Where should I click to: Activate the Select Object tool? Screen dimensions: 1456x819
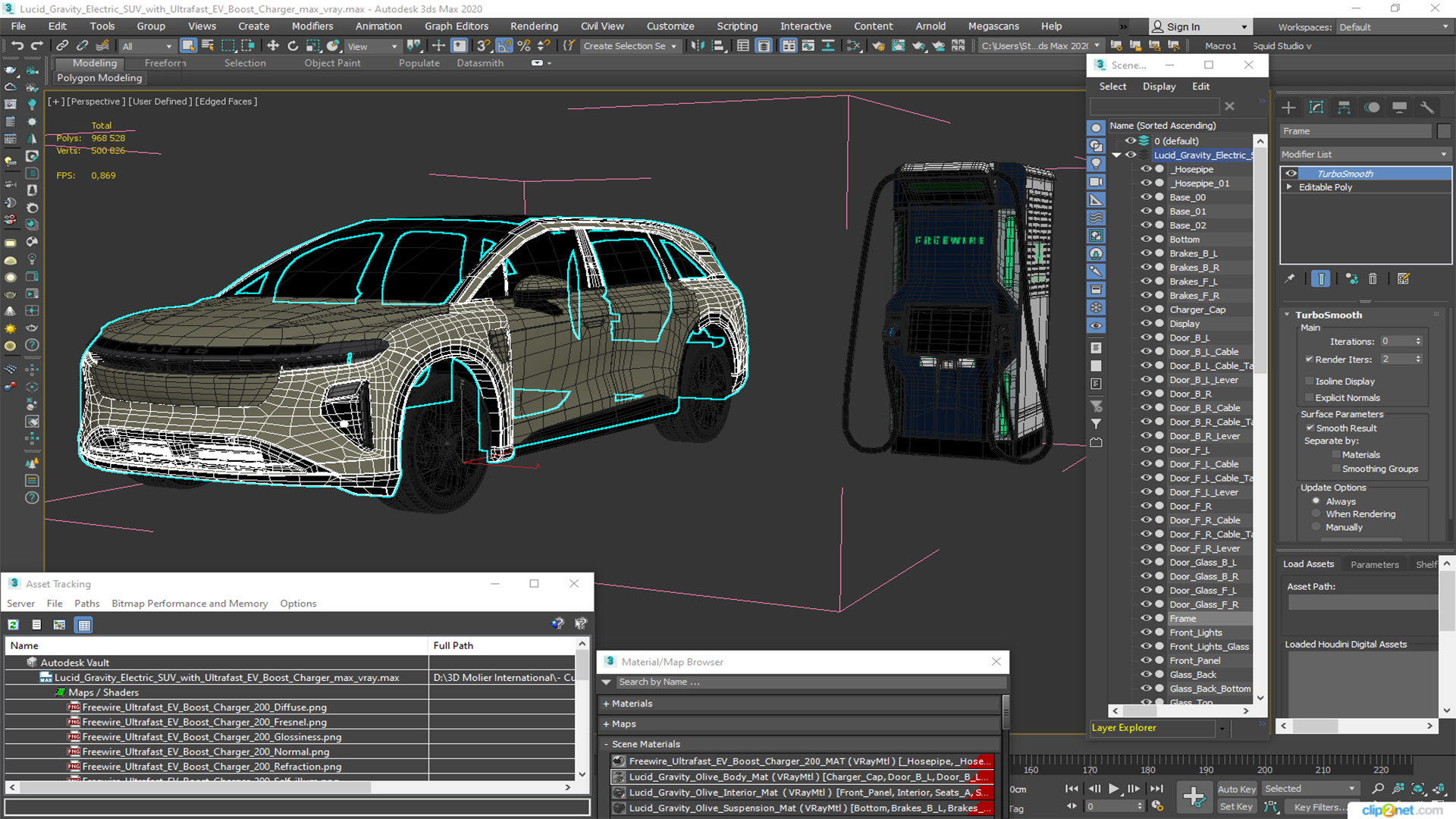[x=188, y=45]
